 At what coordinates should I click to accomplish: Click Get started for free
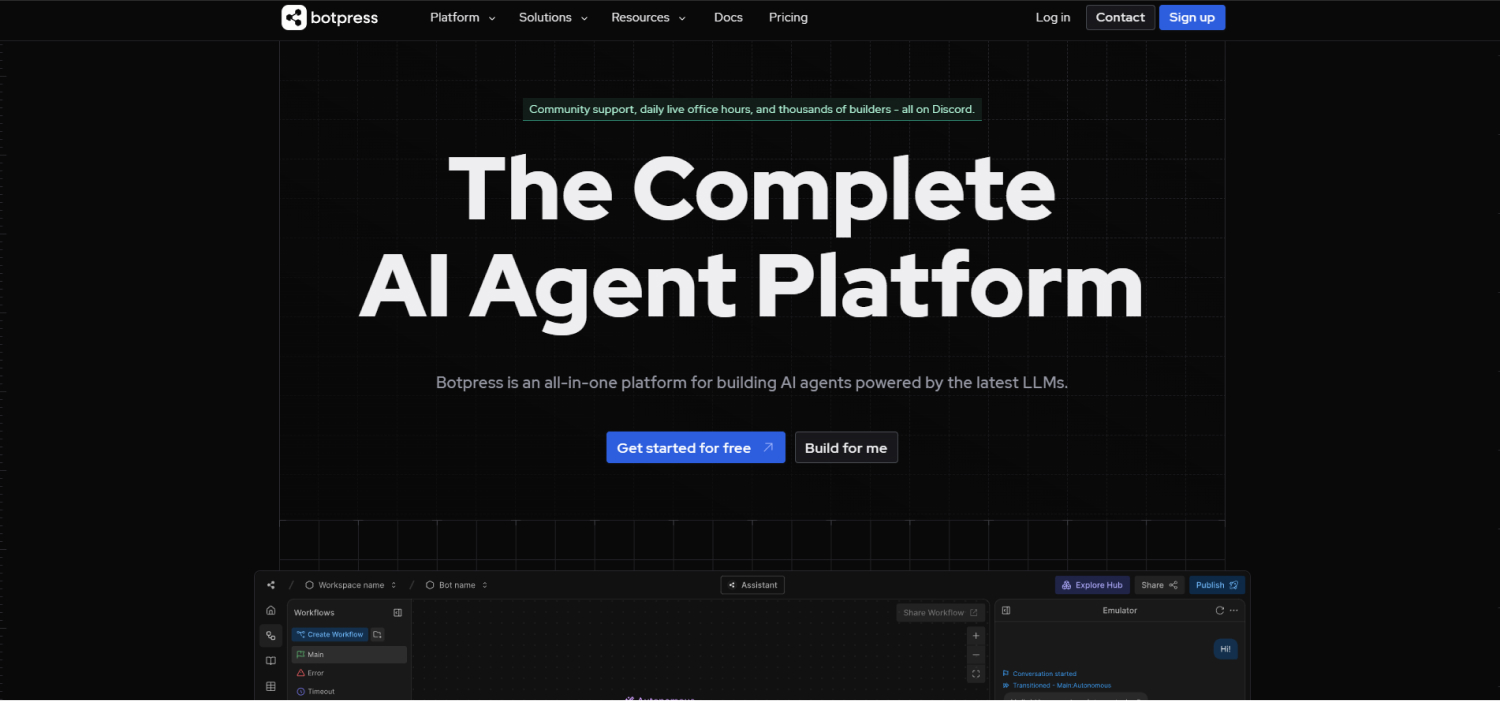696,448
